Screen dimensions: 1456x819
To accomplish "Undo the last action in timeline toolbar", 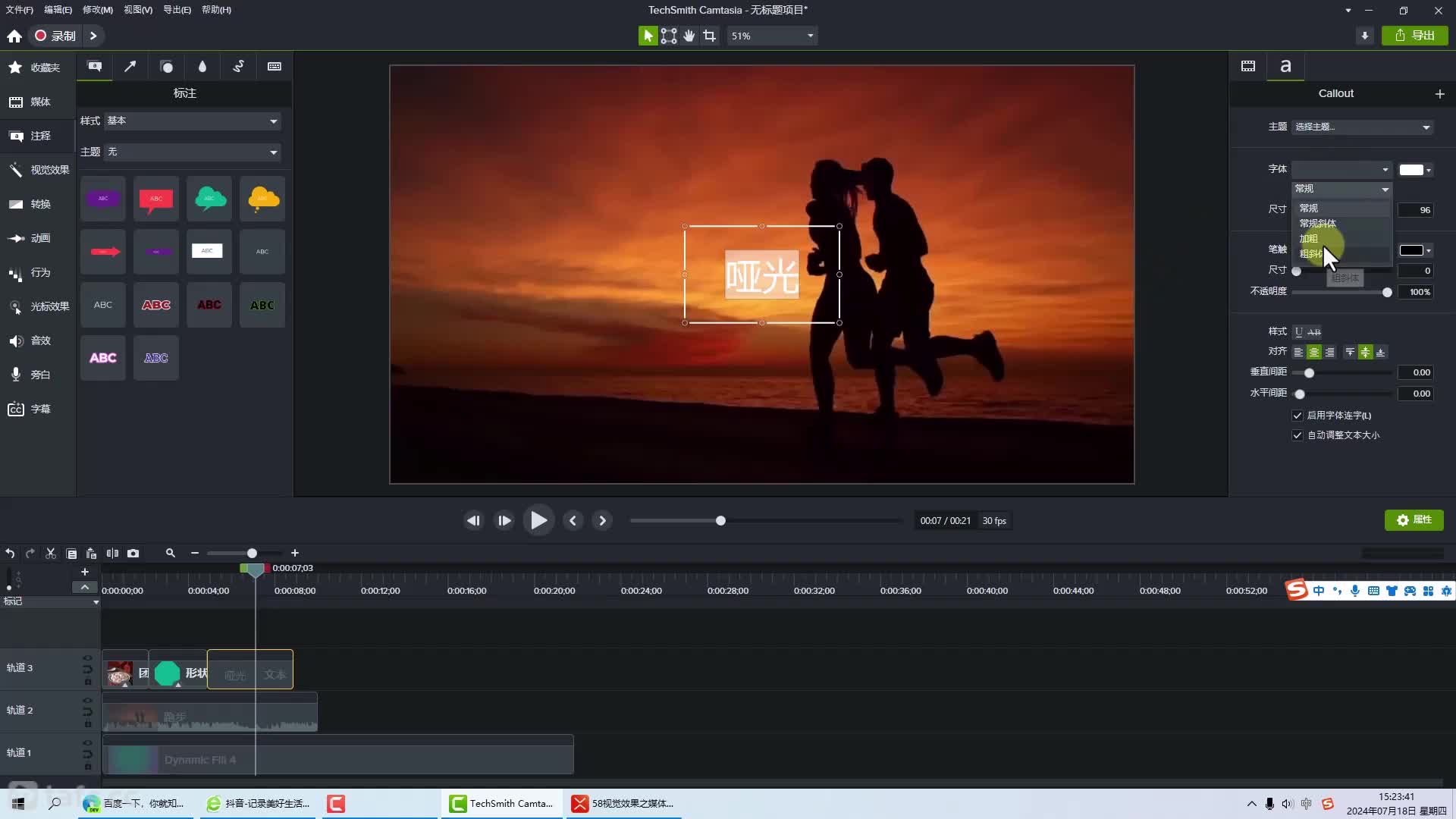I will click(10, 554).
